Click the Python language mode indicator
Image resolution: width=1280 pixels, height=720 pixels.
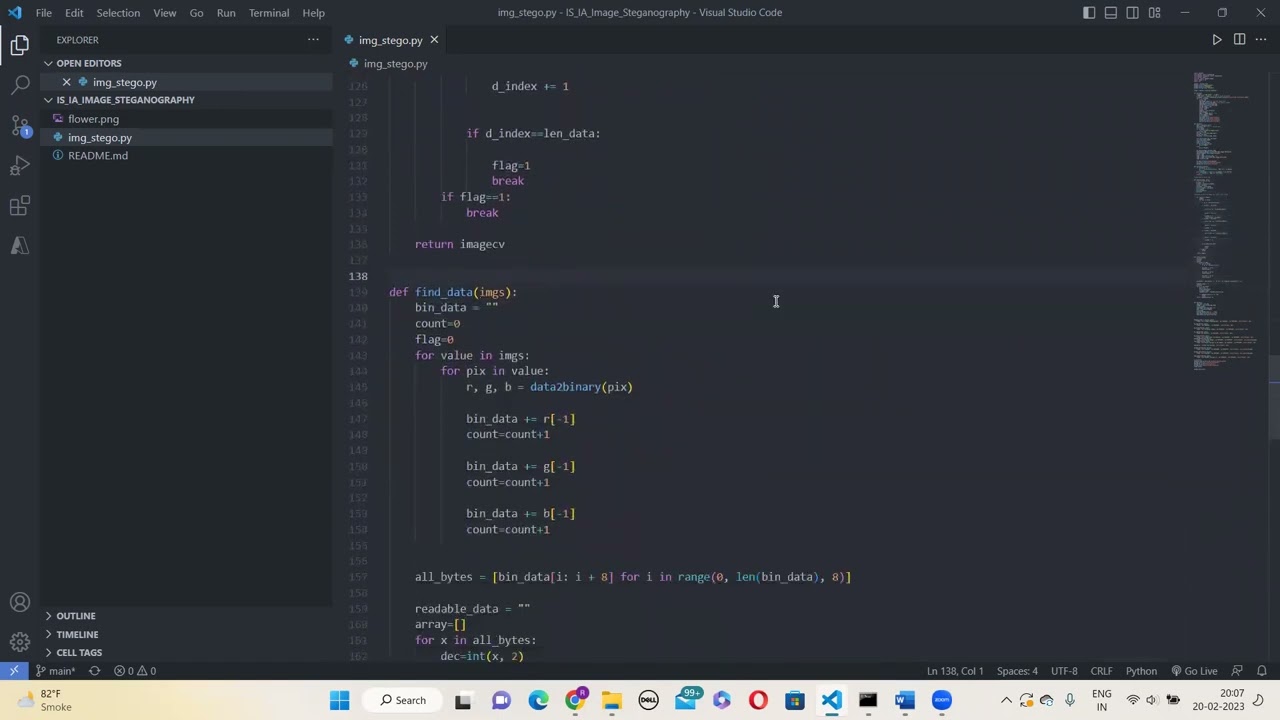(x=1141, y=671)
